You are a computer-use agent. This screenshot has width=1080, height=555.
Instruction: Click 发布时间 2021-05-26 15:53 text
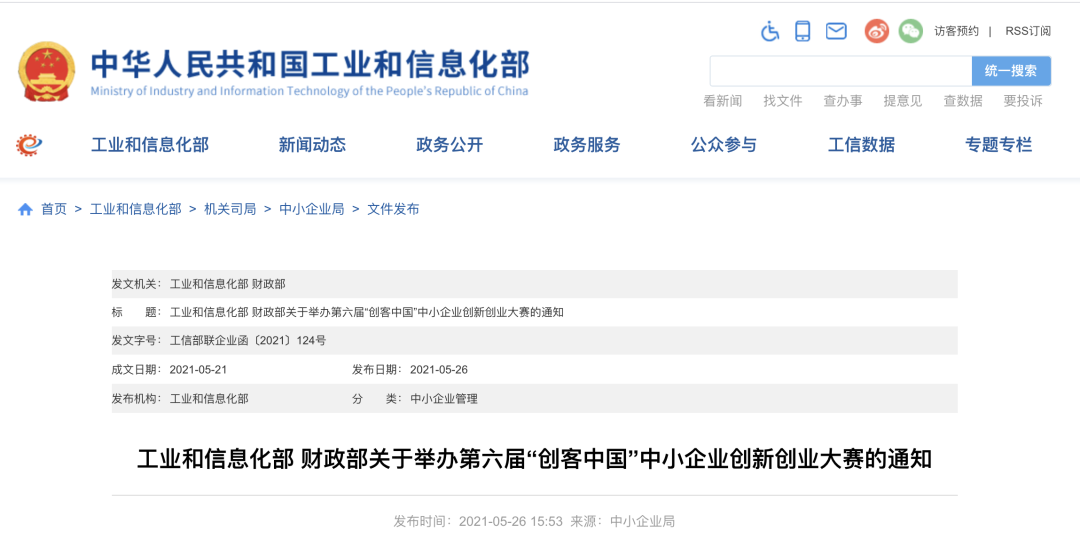tap(479, 521)
